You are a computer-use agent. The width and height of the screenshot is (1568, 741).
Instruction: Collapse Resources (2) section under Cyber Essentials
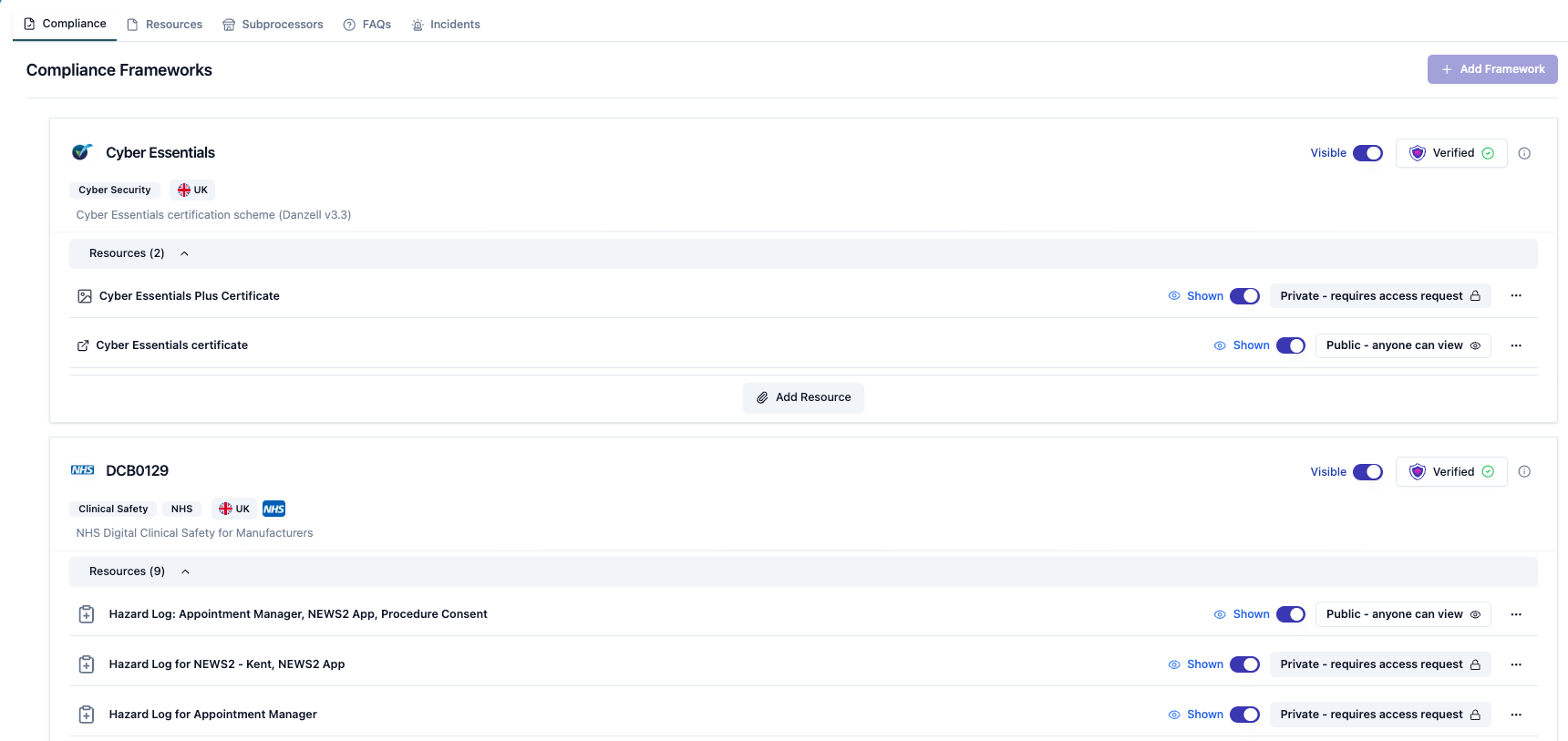click(x=803, y=253)
